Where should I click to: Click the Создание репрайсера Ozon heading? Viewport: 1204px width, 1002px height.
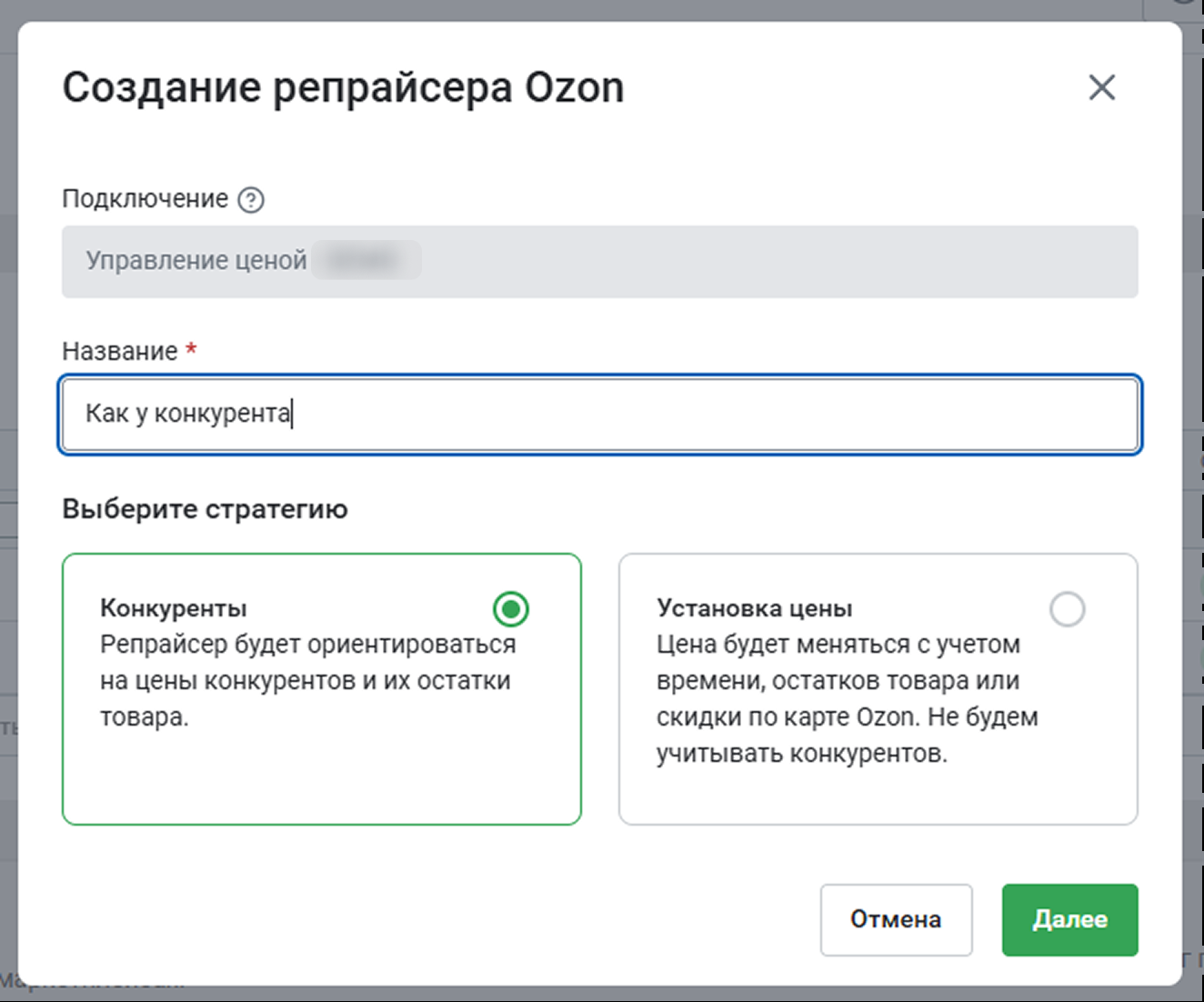coord(343,88)
